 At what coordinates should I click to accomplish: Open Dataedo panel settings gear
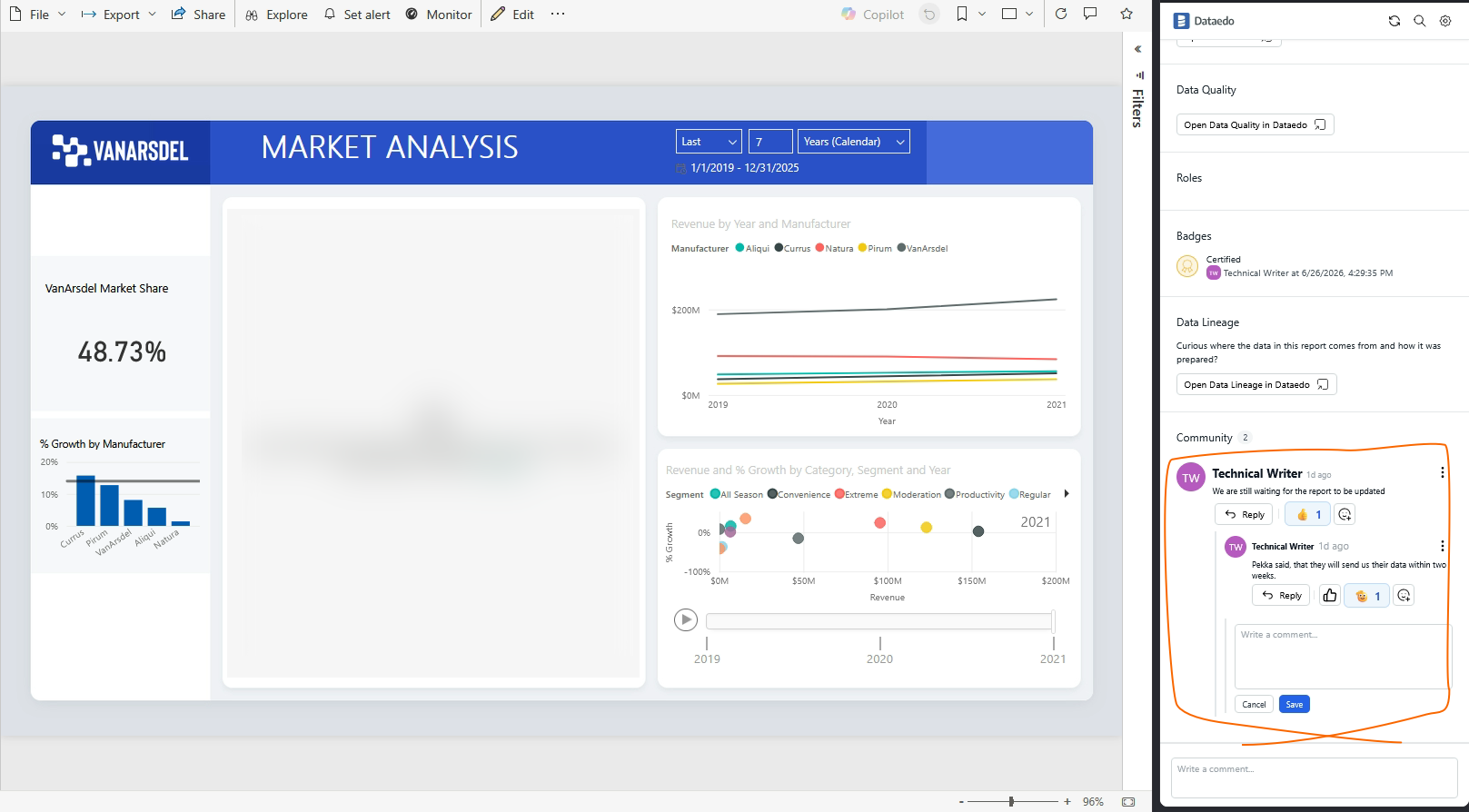pyautogui.click(x=1445, y=21)
